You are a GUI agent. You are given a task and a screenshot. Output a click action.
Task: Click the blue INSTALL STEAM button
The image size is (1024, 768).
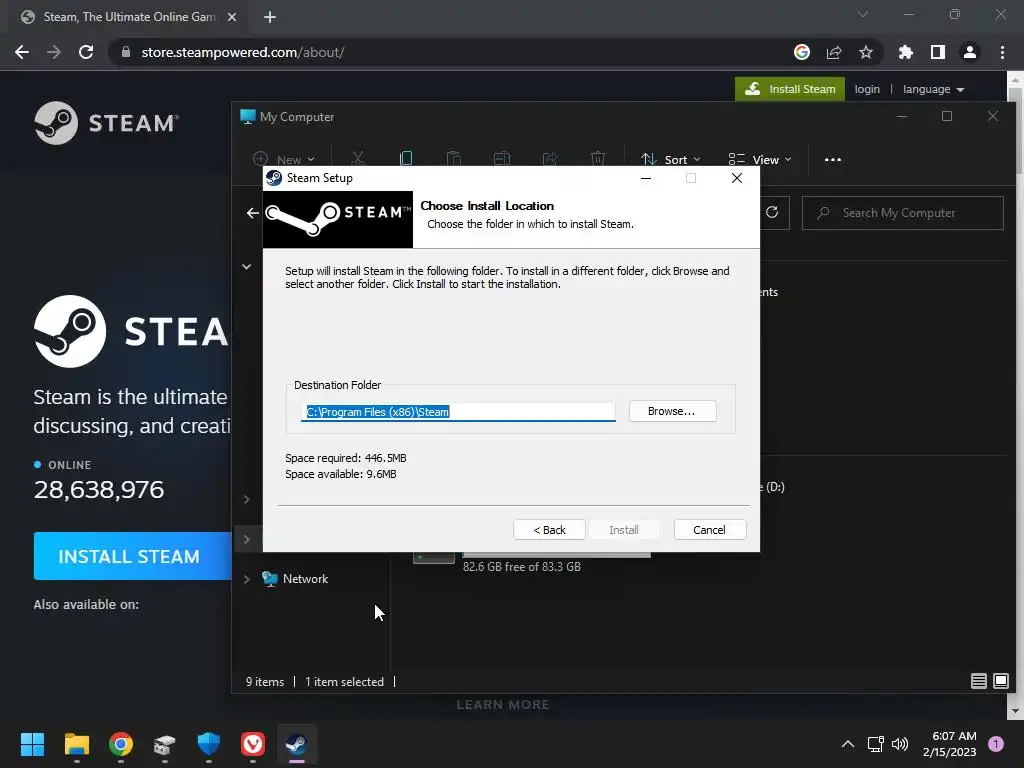(133, 556)
